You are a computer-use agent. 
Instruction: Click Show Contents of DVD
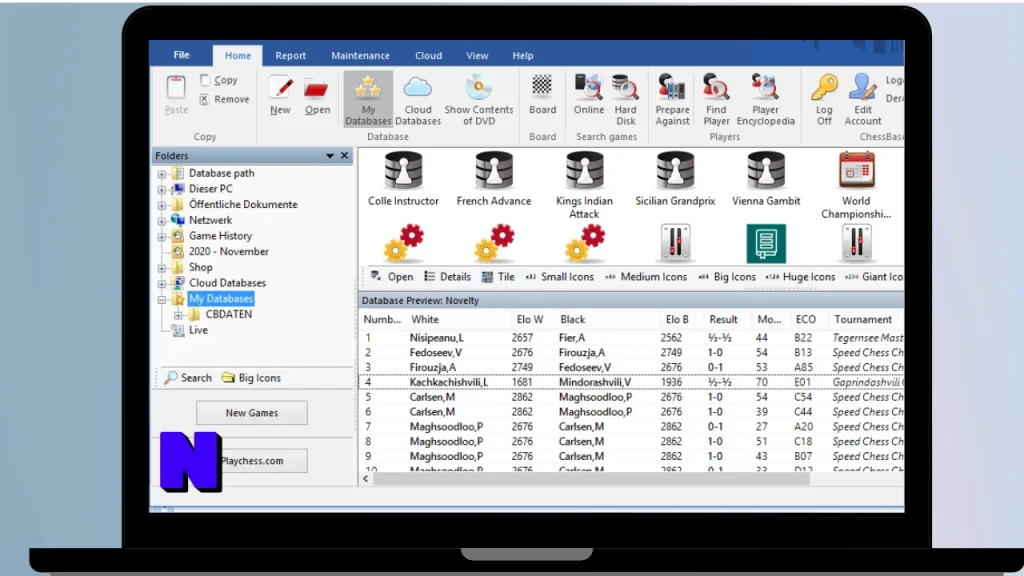[479, 99]
